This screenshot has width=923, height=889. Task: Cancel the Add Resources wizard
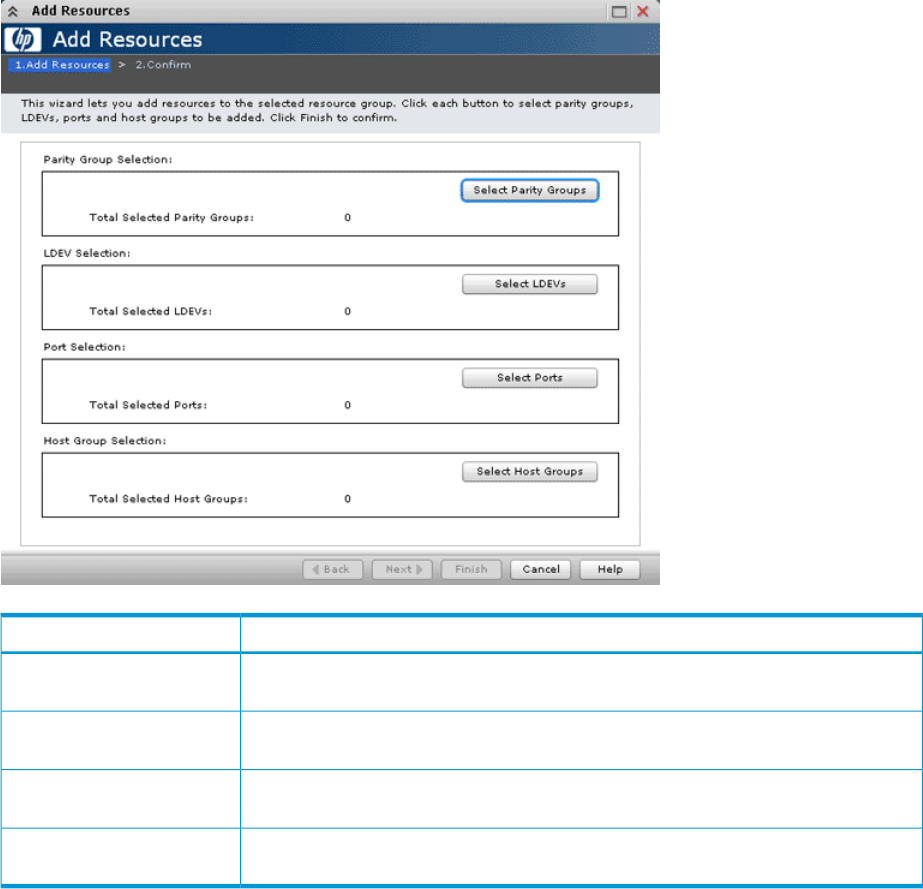tap(540, 569)
